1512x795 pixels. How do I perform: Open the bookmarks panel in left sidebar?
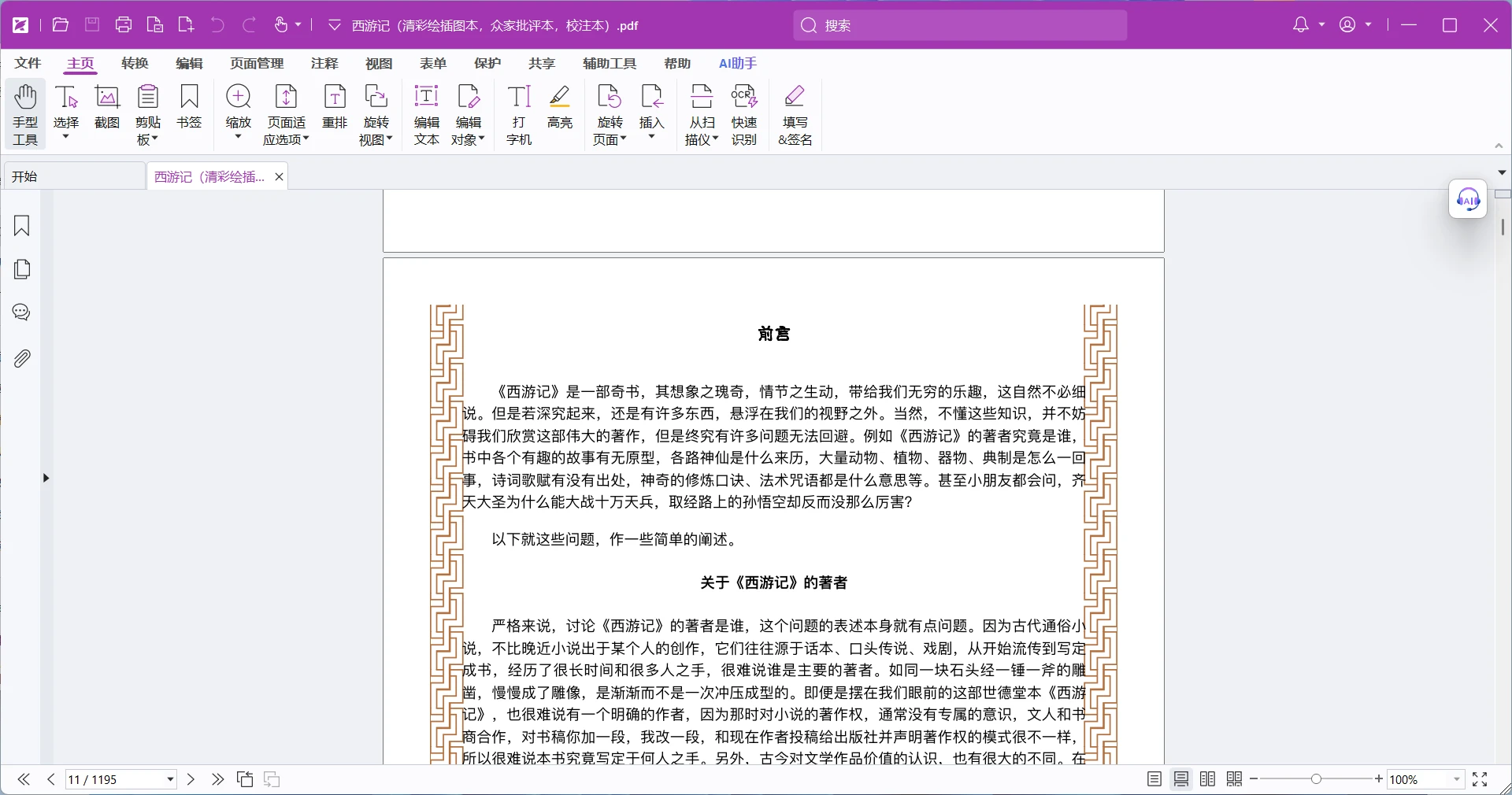(x=22, y=227)
